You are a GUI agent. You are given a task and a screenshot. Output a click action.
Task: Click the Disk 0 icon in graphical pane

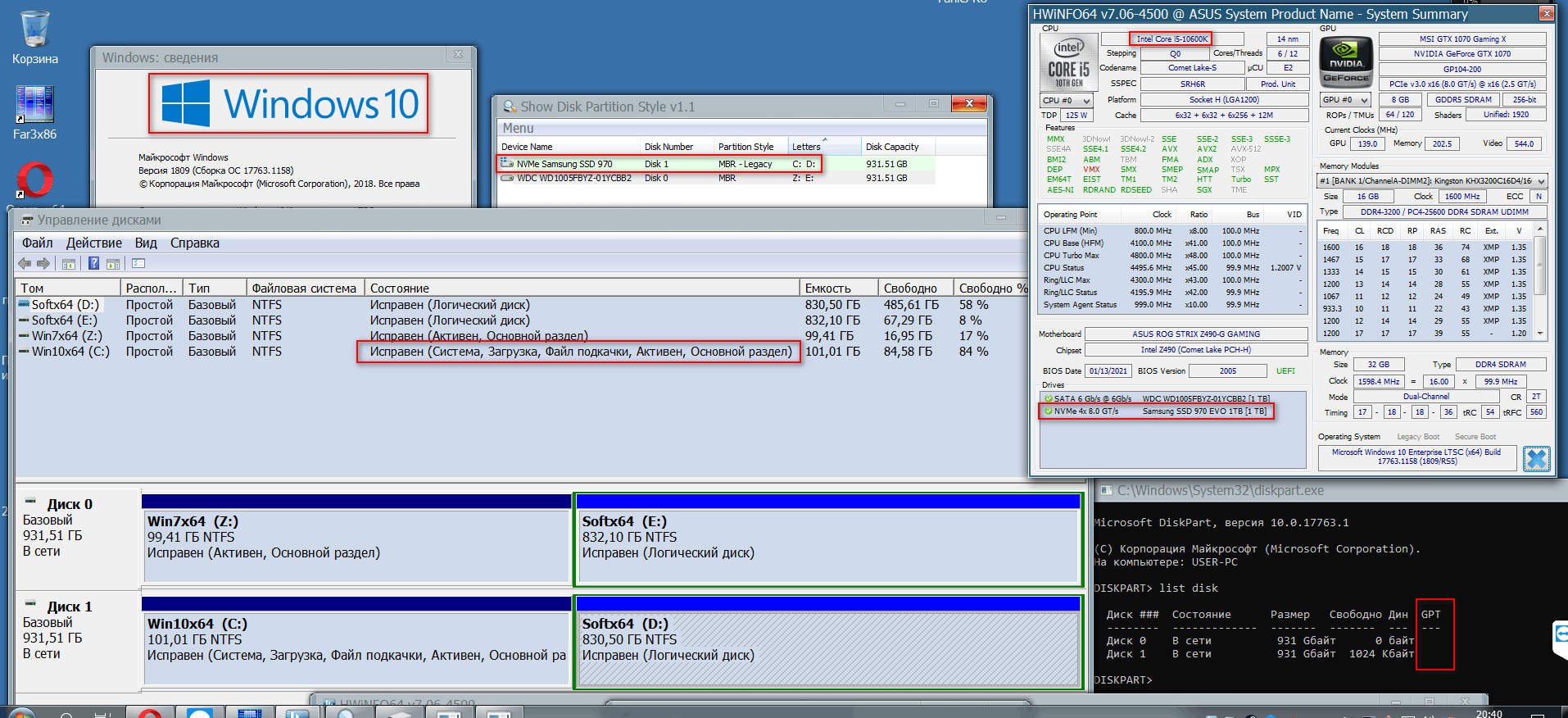pos(30,501)
